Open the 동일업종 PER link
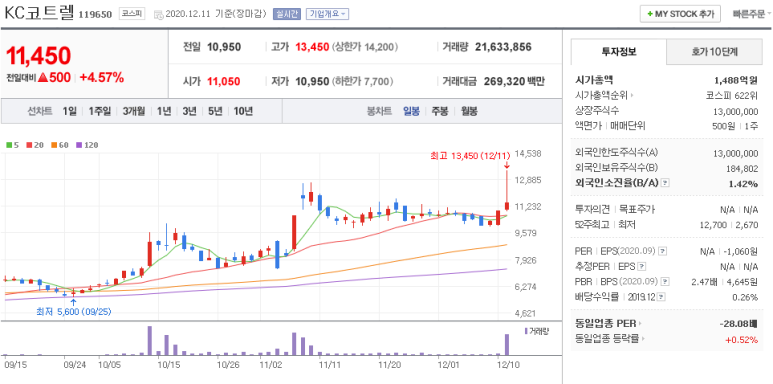Viewport: 773px width, 384px height. 609,324
